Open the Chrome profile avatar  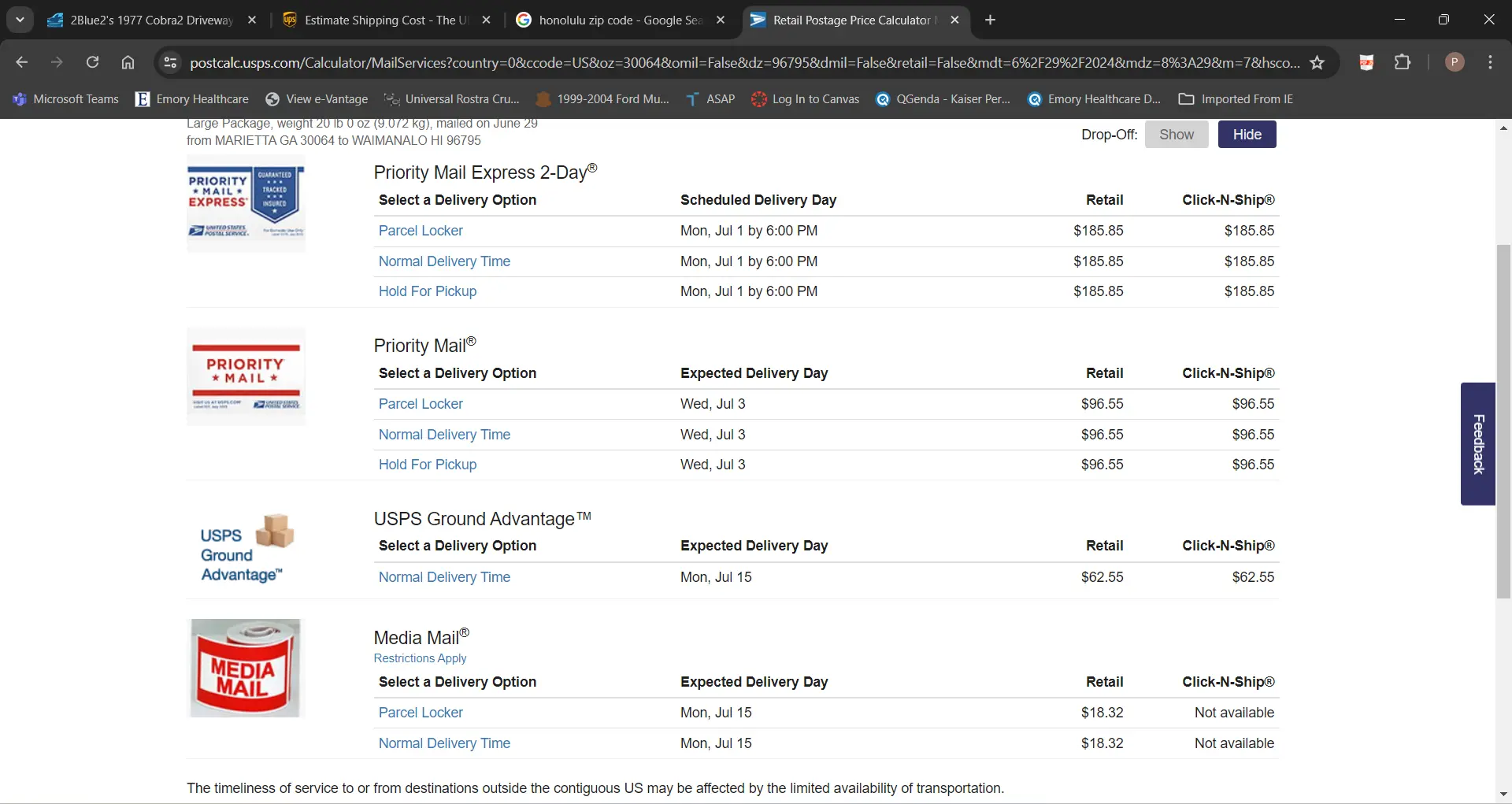click(x=1455, y=62)
